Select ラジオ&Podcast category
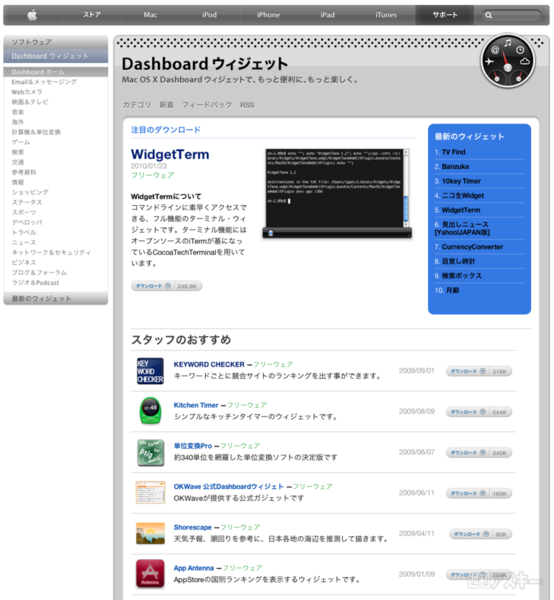 pos(35,282)
